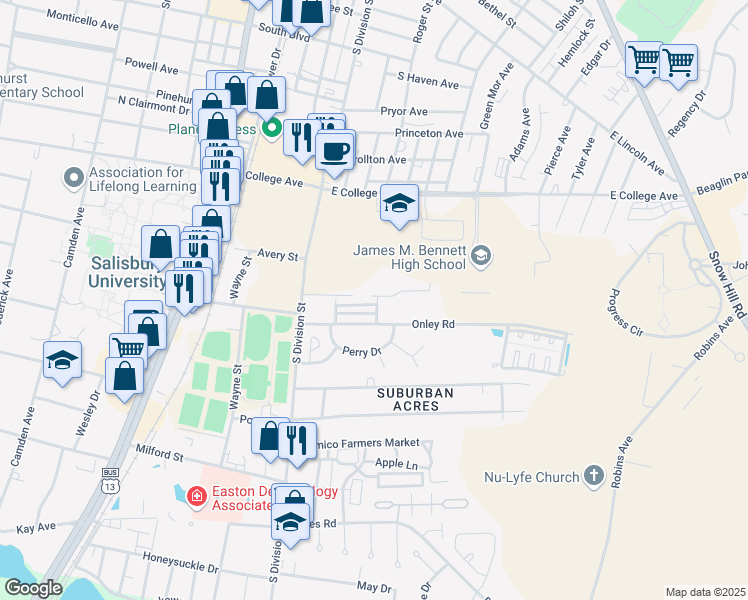Image resolution: width=748 pixels, height=600 pixels.
Task: Click the May Dr street label
Action: pyautogui.click(x=374, y=587)
